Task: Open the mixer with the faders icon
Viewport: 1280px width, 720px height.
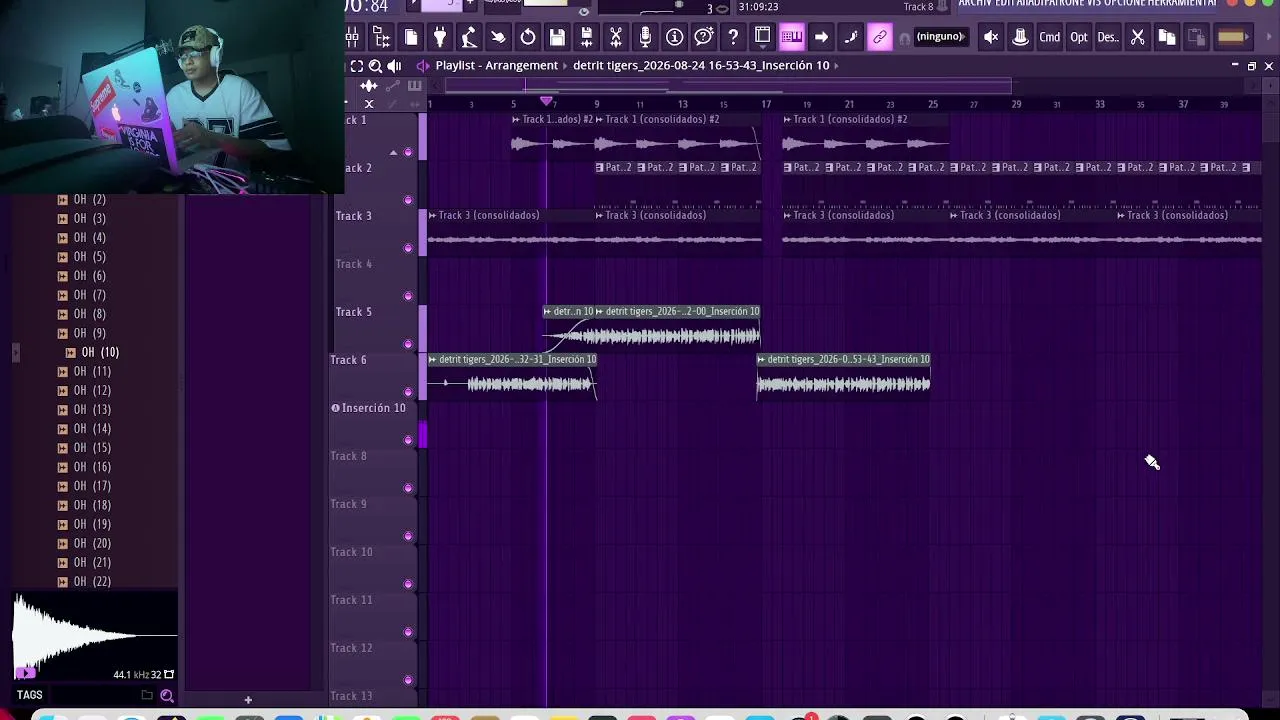Action: [x=352, y=38]
